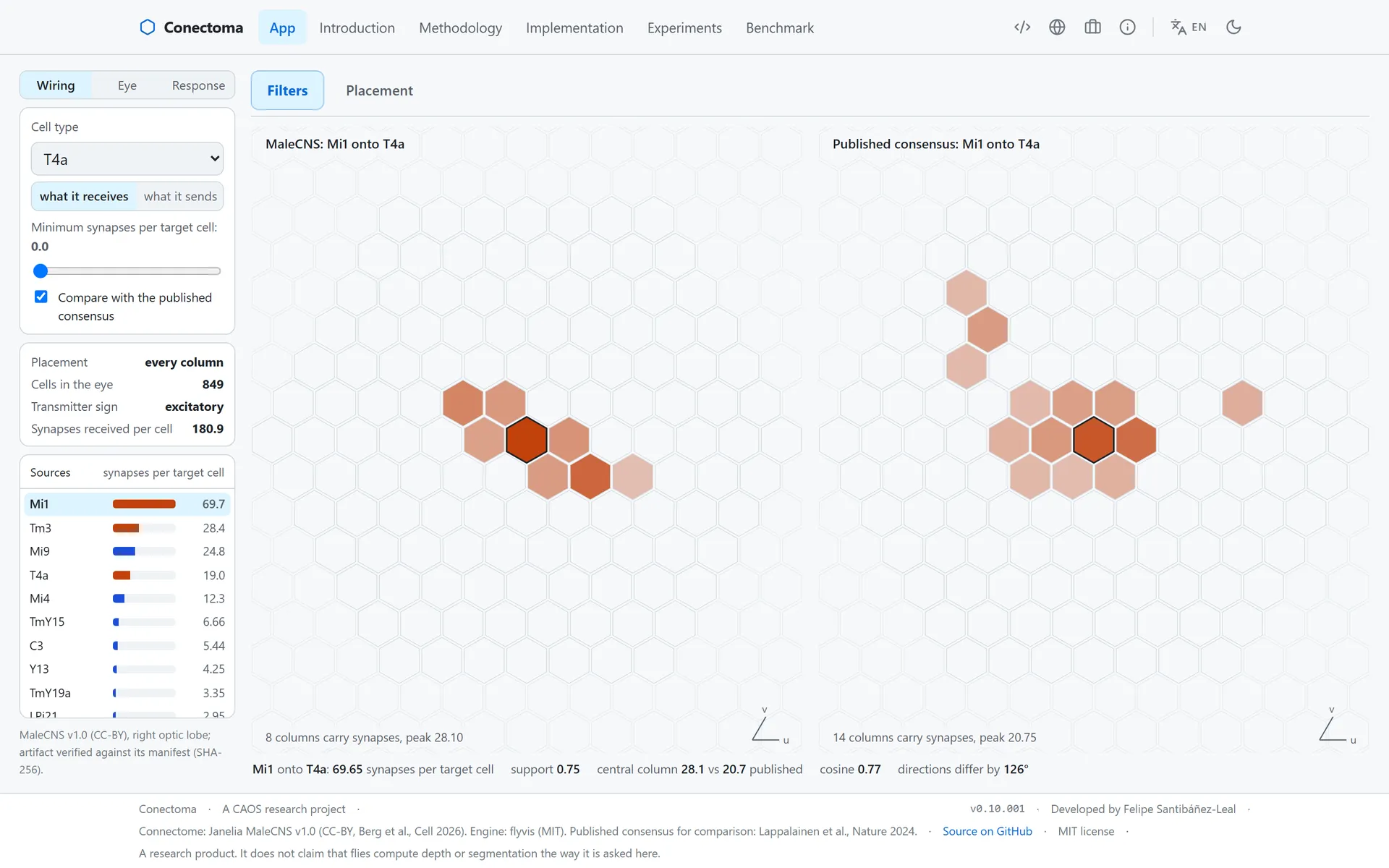The width and height of the screenshot is (1389, 868).
Task: Open the Cell type T4a dropdown
Action: point(127,159)
